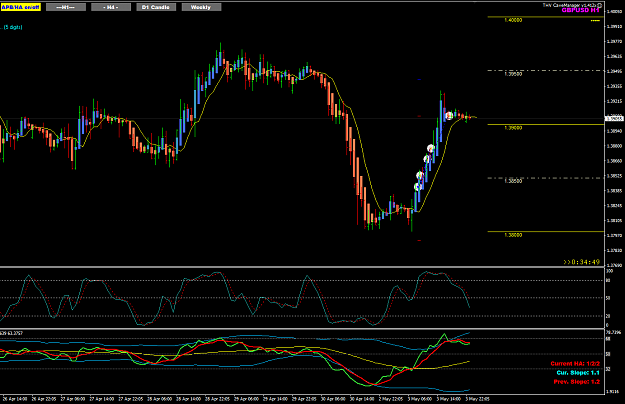
Task: Select the 1.38000 yellow level label
Action: pyautogui.click(x=513, y=235)
